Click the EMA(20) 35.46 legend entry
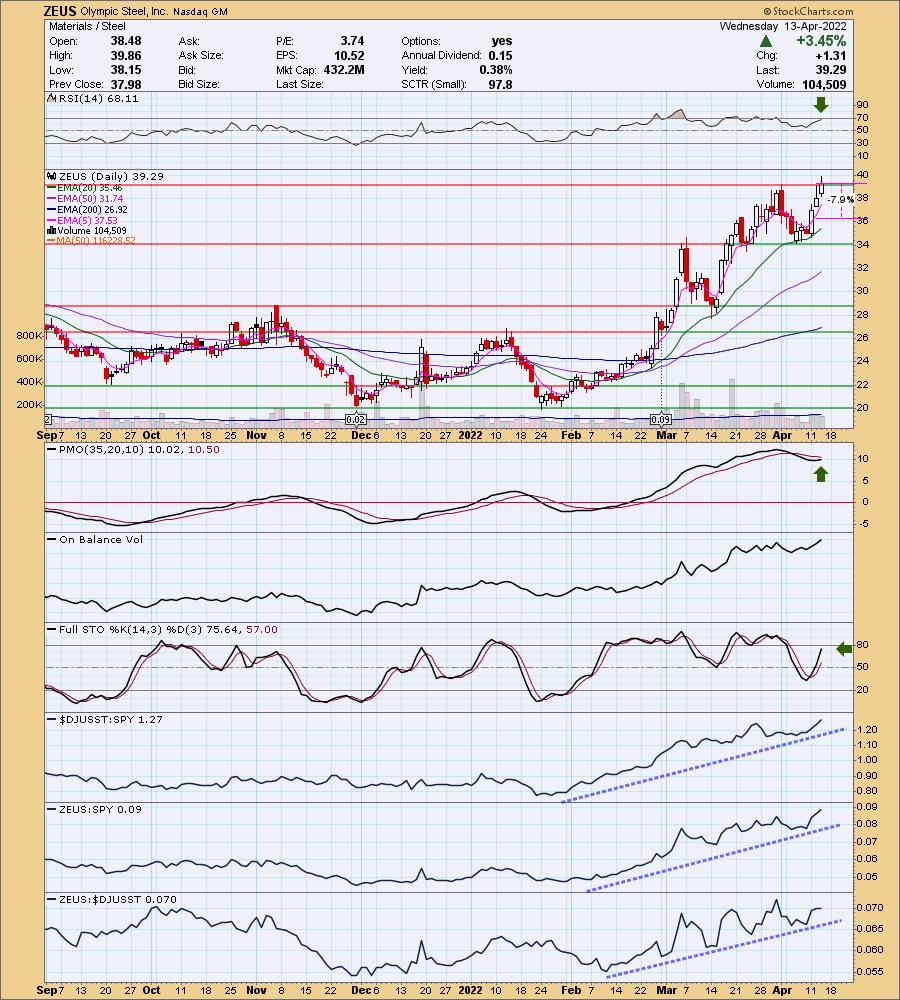The height and width of the screenshot is (1000, 900). click(x=84, y=188)
